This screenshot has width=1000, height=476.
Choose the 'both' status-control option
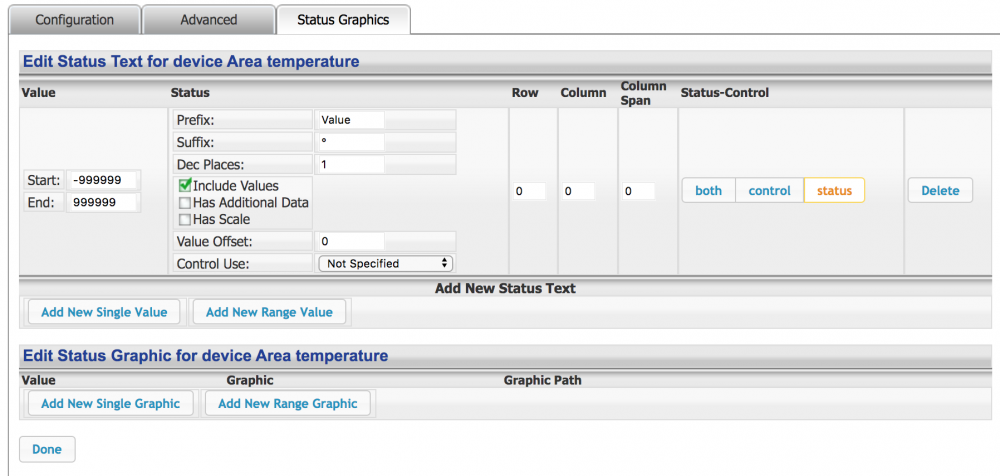708,191
